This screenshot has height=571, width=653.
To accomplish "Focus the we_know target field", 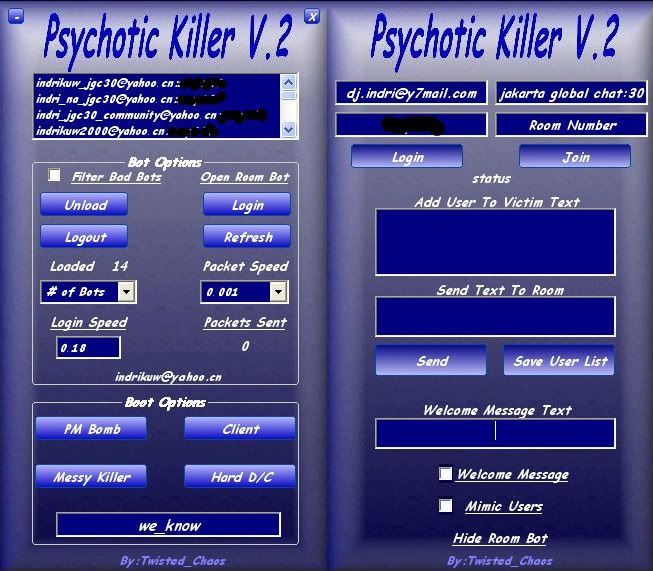I will (x=169, y=525).
